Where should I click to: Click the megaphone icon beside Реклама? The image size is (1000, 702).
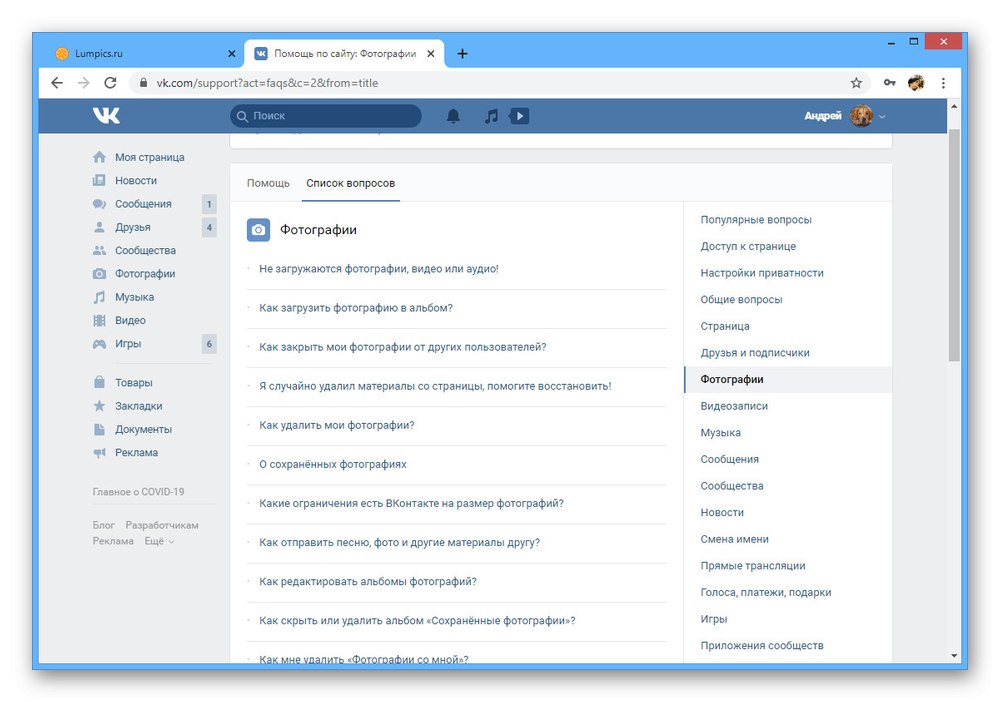click(x=99, y=453)
